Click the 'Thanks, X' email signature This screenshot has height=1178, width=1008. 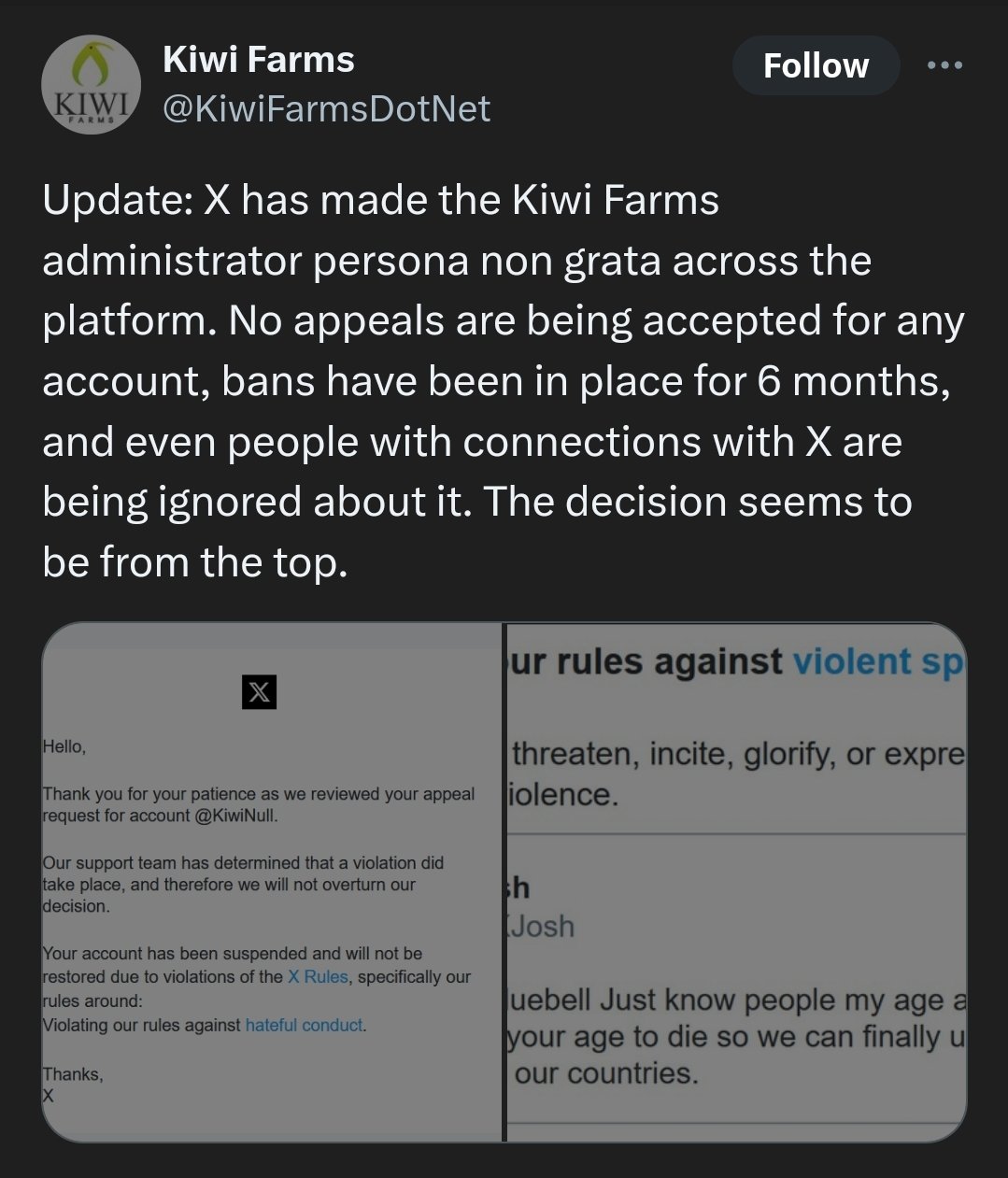coord(73,1085)
